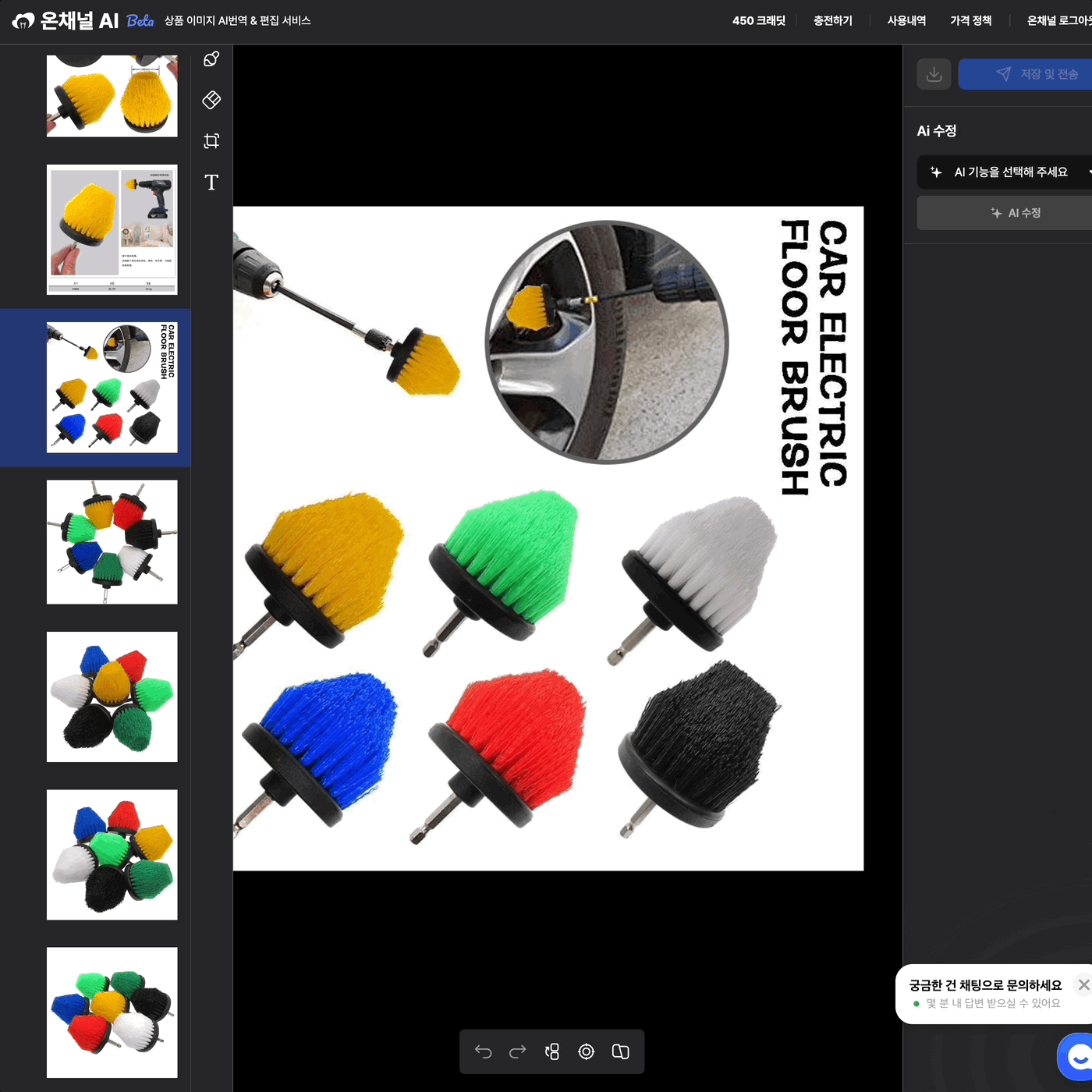Undo the last edit
Screen dimensions: 1092x1092
(x=484, y=1052)
